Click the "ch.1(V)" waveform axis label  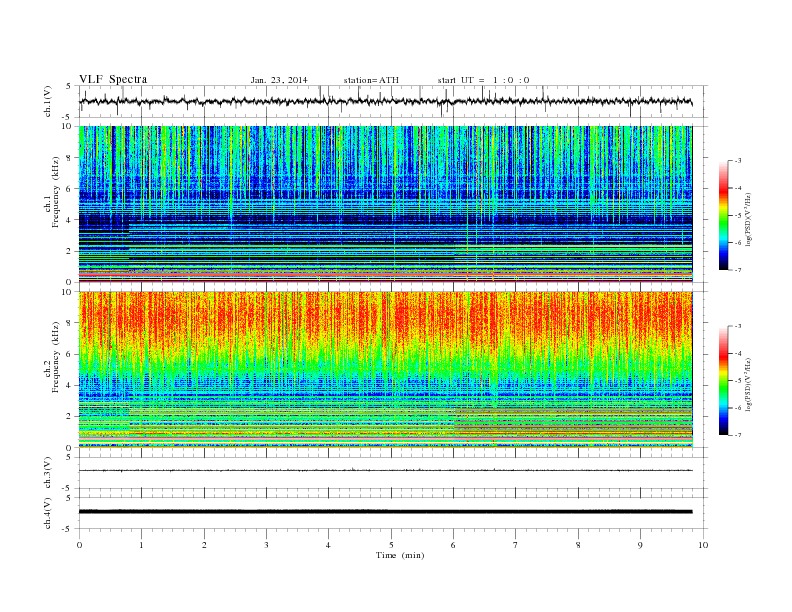tap(48, 101)
